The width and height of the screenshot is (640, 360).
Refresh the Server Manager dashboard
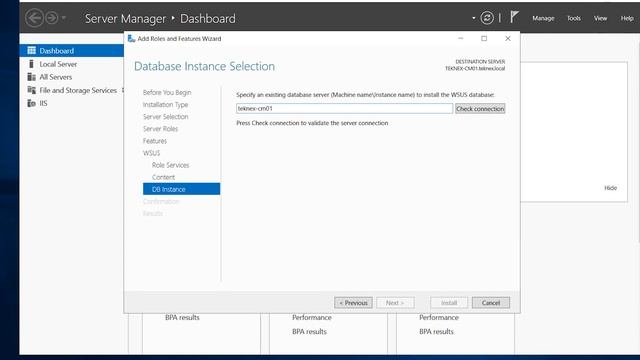point(487,18)
